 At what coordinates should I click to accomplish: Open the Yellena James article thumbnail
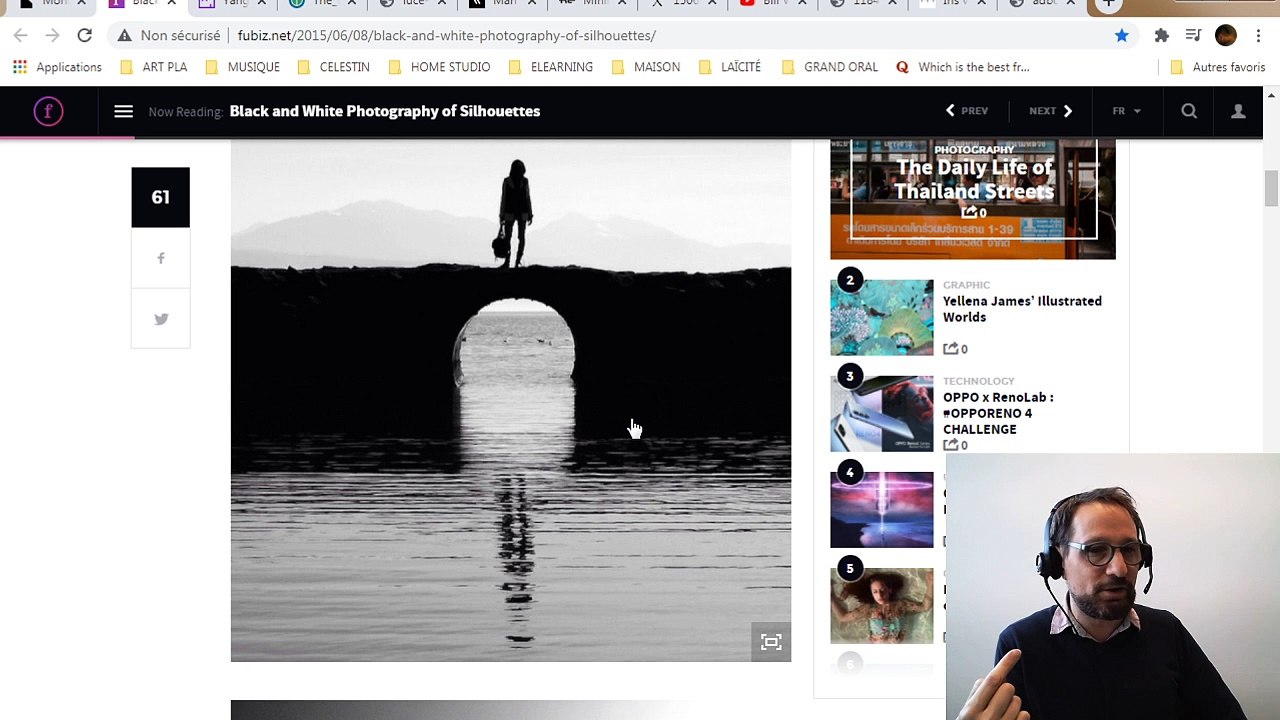tap(881, 317)
